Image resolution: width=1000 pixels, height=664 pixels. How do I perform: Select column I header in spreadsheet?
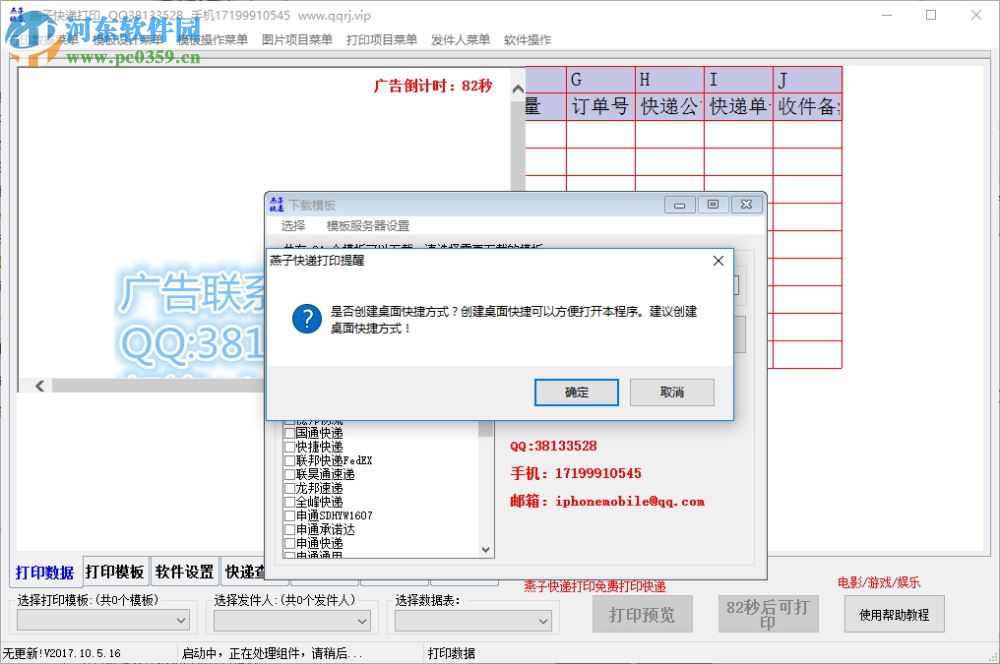click(x=738, y=80)
